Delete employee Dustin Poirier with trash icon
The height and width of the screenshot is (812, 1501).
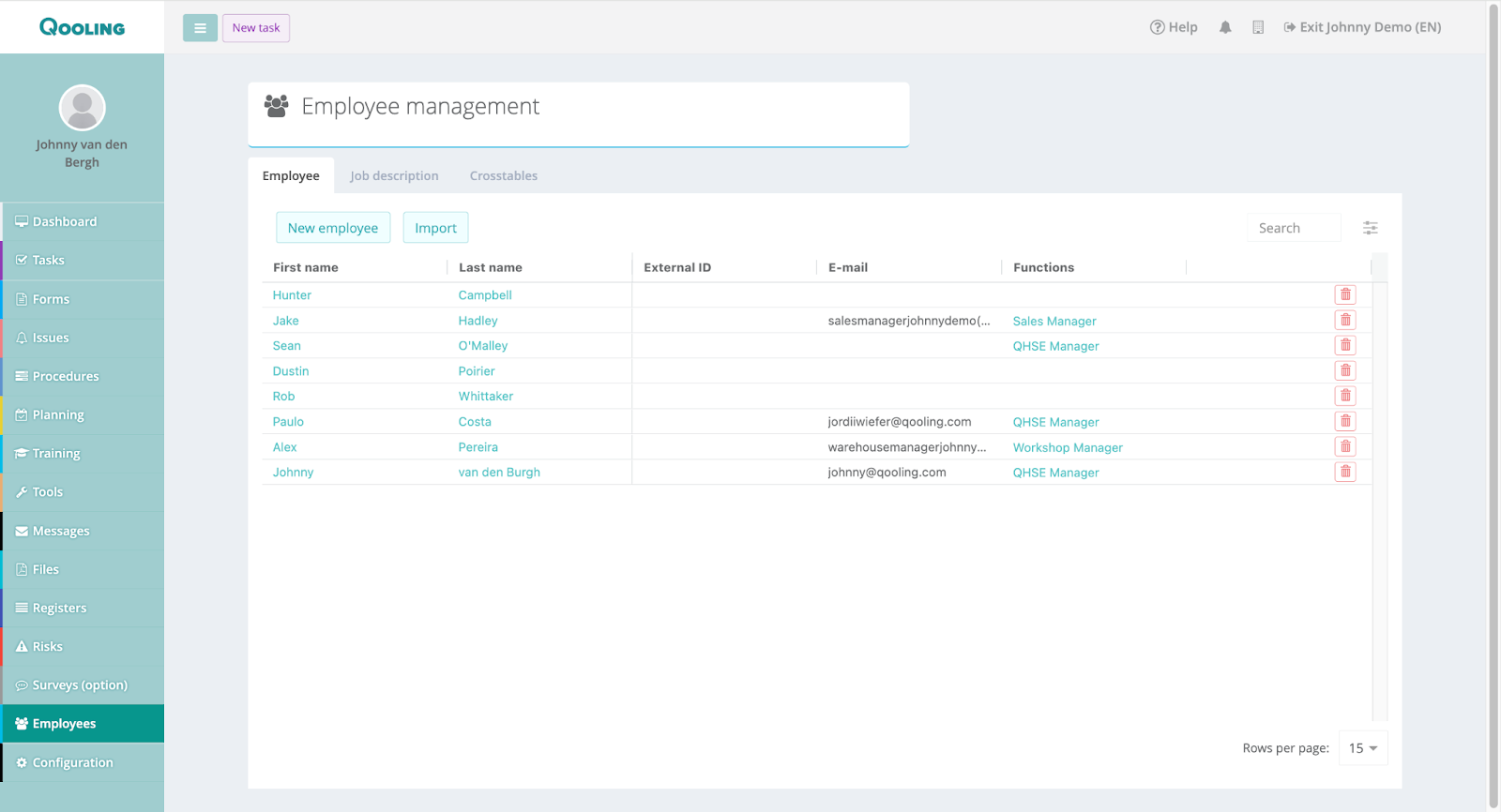pos(1345,370)
